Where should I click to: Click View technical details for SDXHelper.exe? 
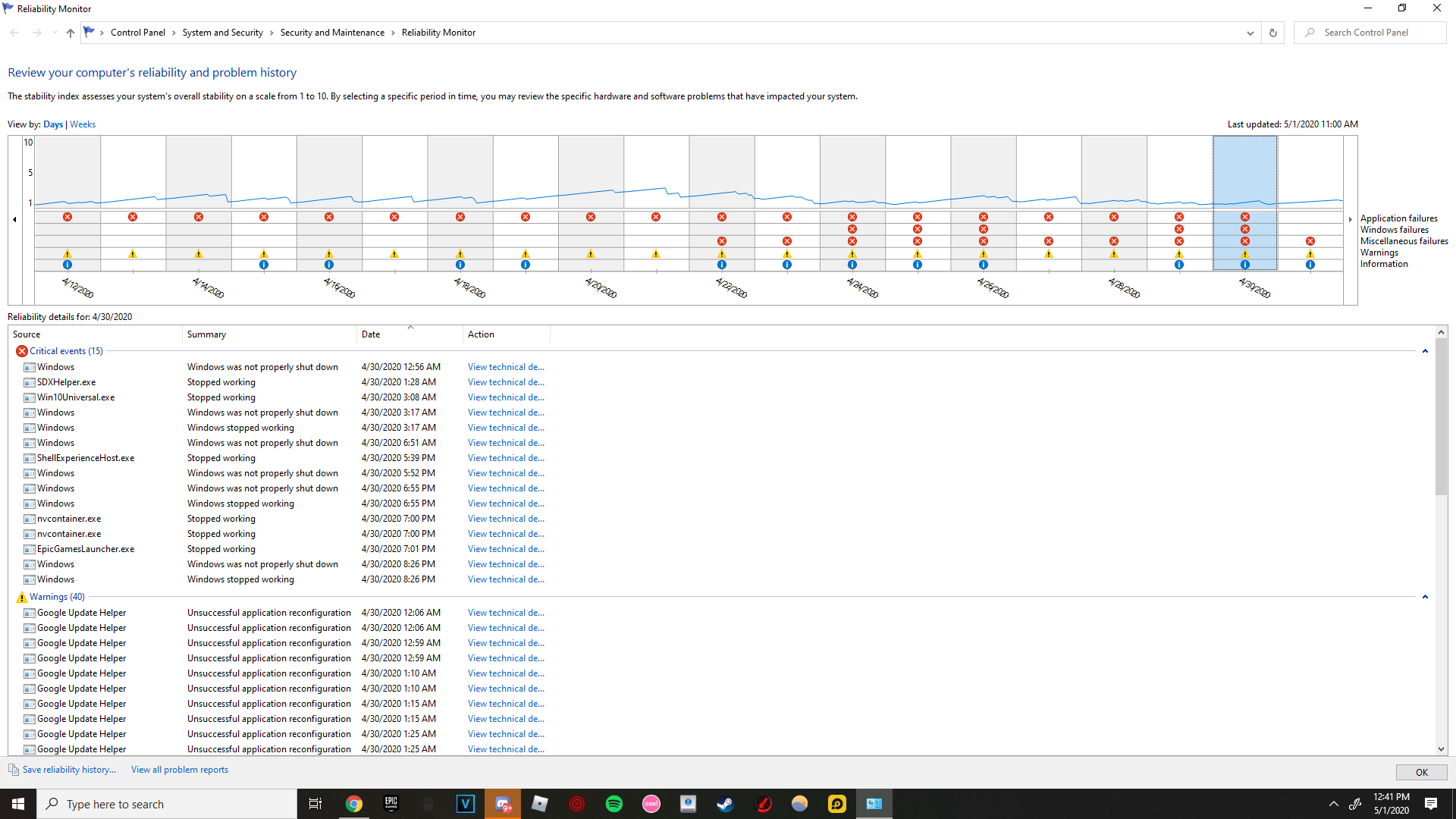pos(505,382)
